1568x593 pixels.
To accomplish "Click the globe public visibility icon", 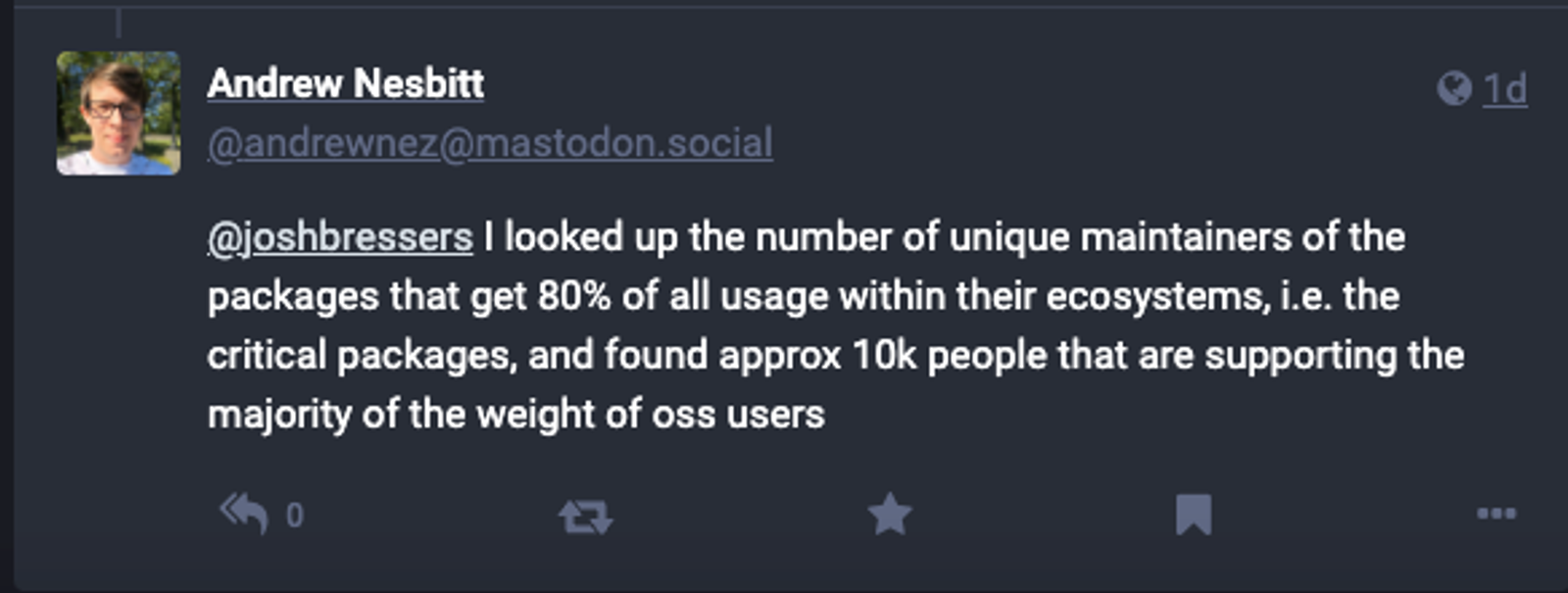I will tap(1454, 88).
